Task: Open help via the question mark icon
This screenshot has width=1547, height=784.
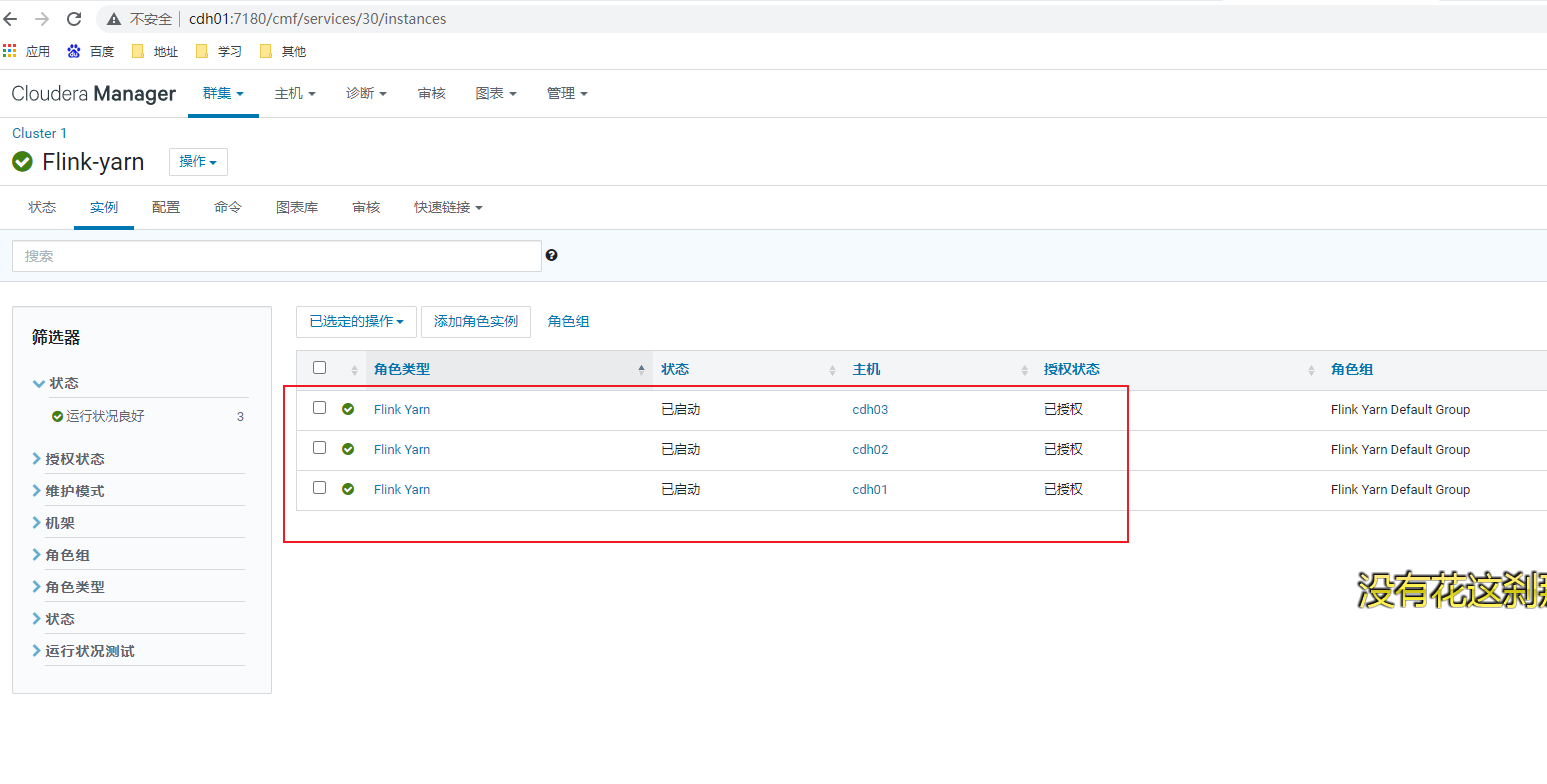Action: (551, 255)
